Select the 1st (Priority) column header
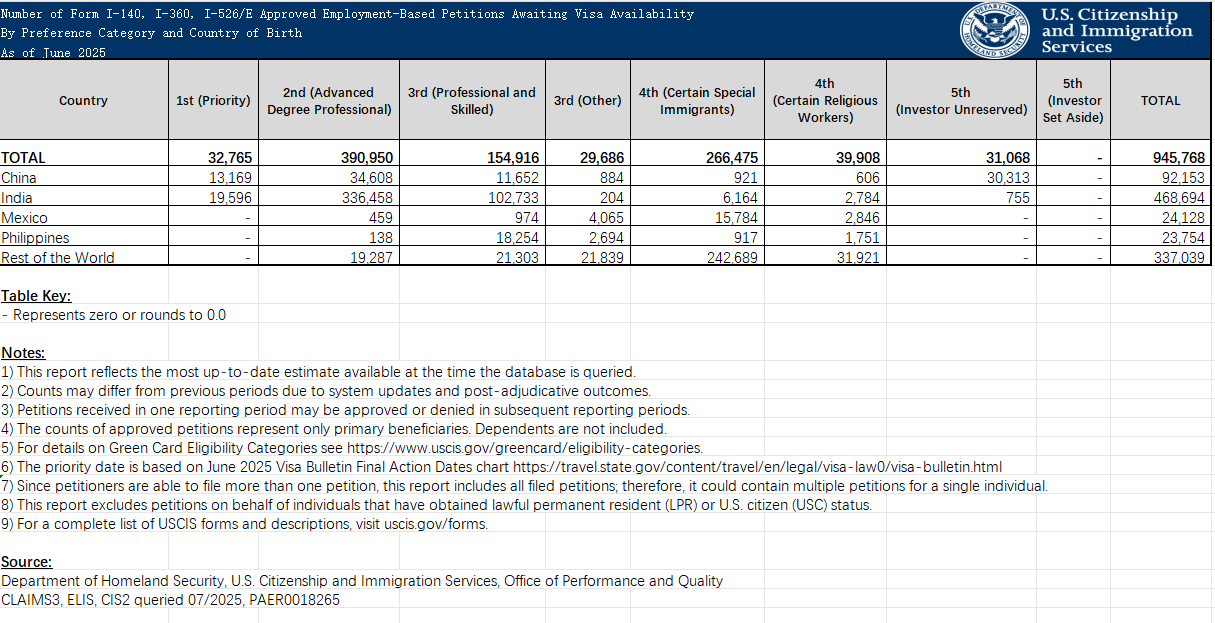Image resolution: width=1215 pixels, height=623 pixels. click(x=214, y=100)
